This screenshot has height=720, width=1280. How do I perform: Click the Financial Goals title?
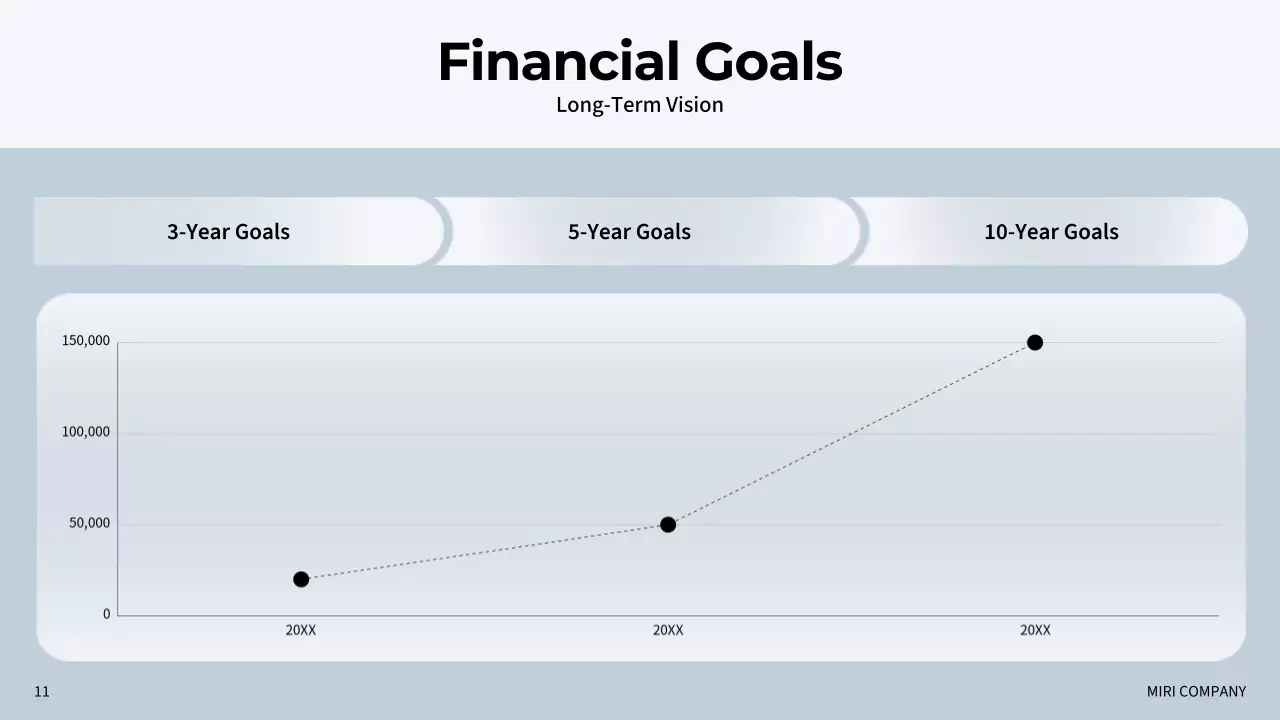click(640, 61)
